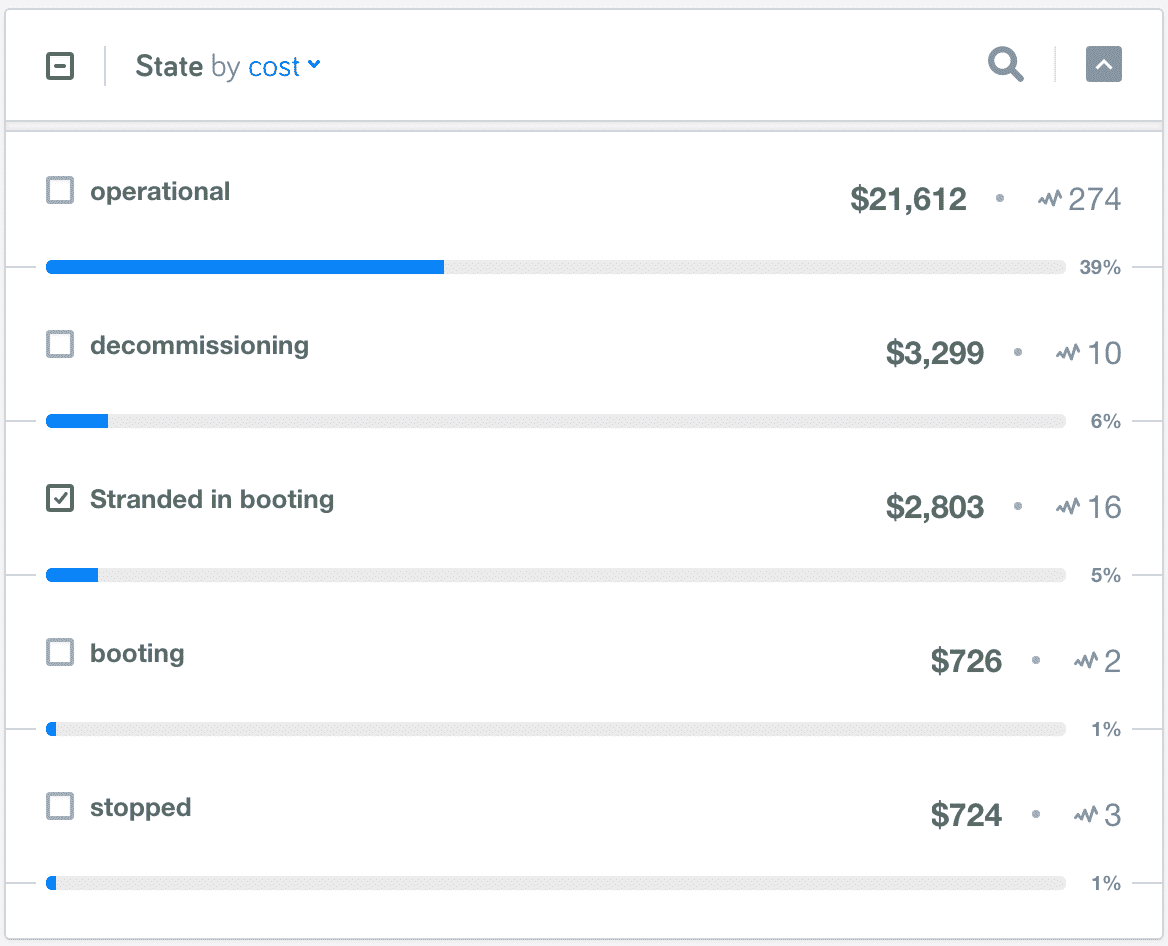Check the decommissioning state checkbox
This screenshot has width=1168, height=946.
click(x=60, y=345)
